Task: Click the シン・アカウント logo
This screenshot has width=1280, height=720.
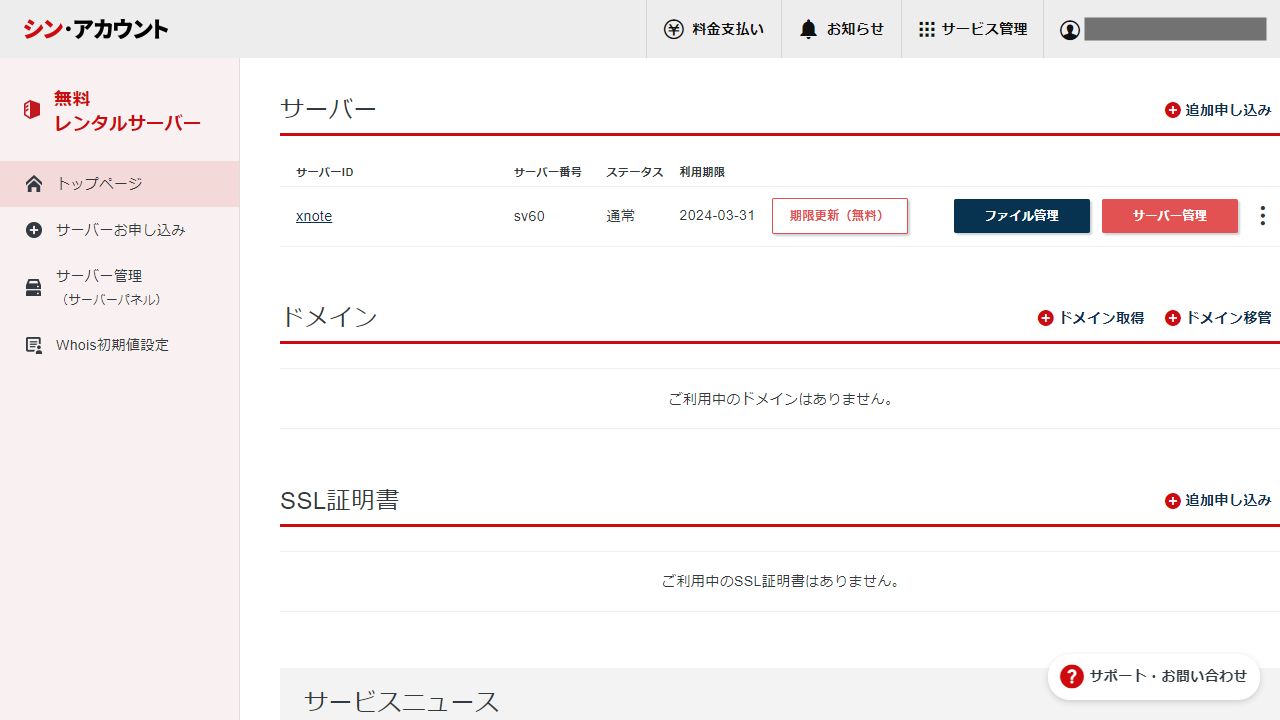Action: pyautogui.click(x=96, y=29)
